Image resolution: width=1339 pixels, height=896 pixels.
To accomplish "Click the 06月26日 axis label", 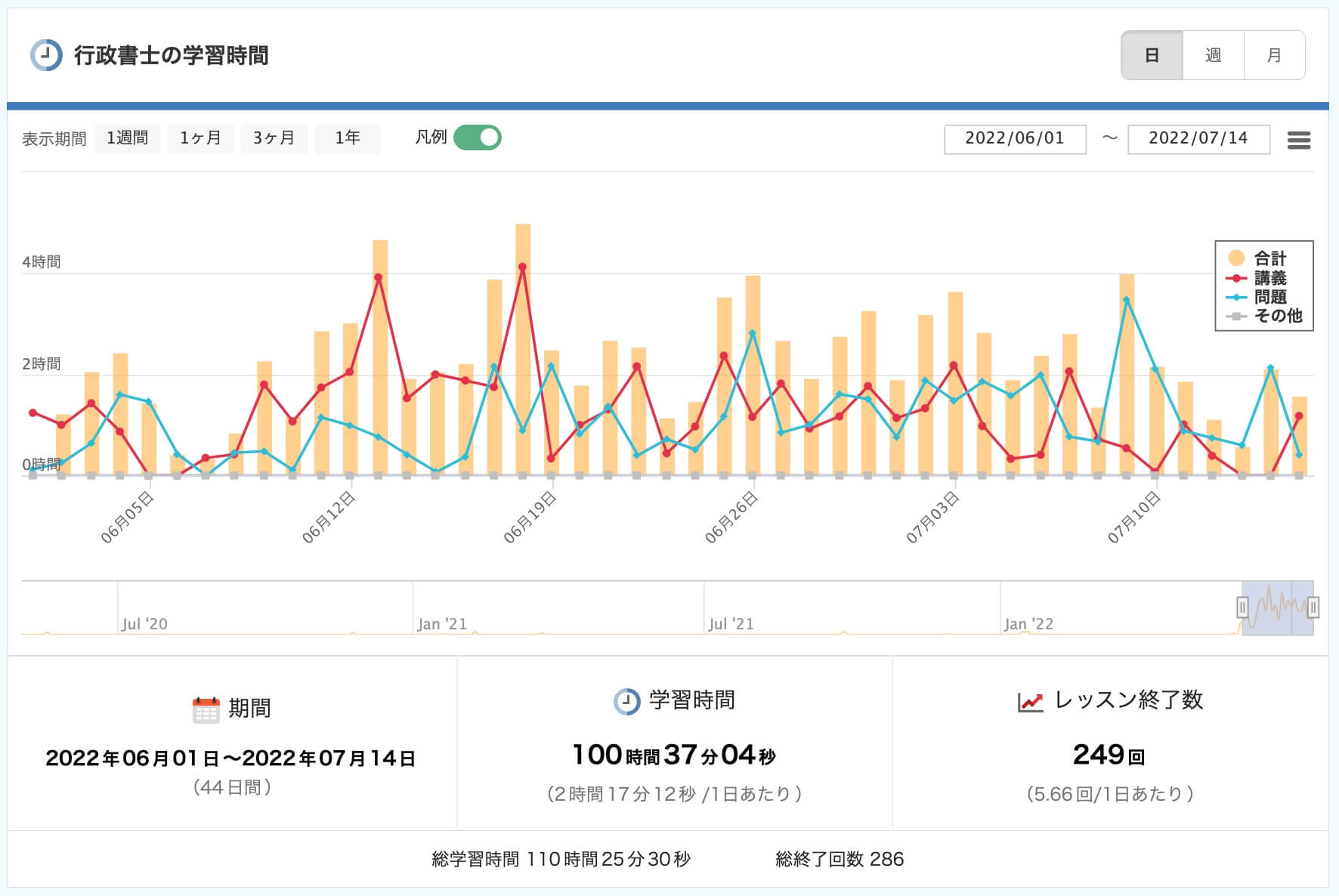I will (x=731, y=518).
